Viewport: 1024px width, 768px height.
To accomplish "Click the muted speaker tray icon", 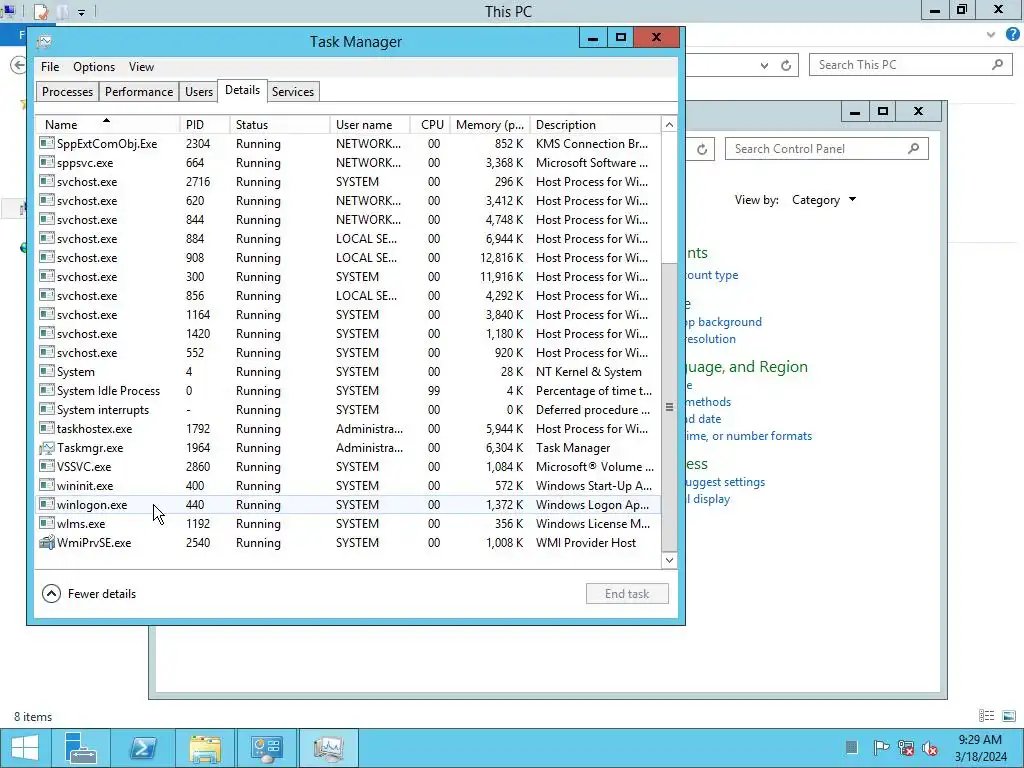I will tap(930, 747).
